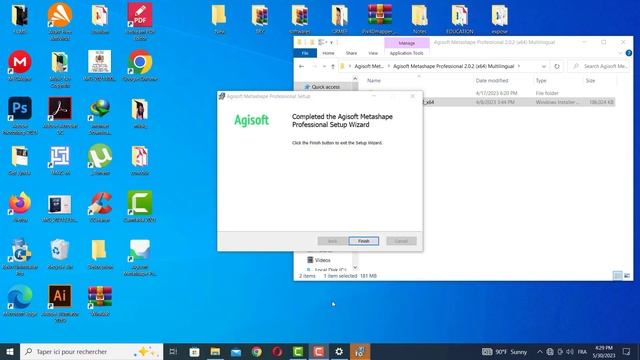
Task: Click 'Agisoft Met...' breadcrumb in address bar
Action: pos(369,66)
